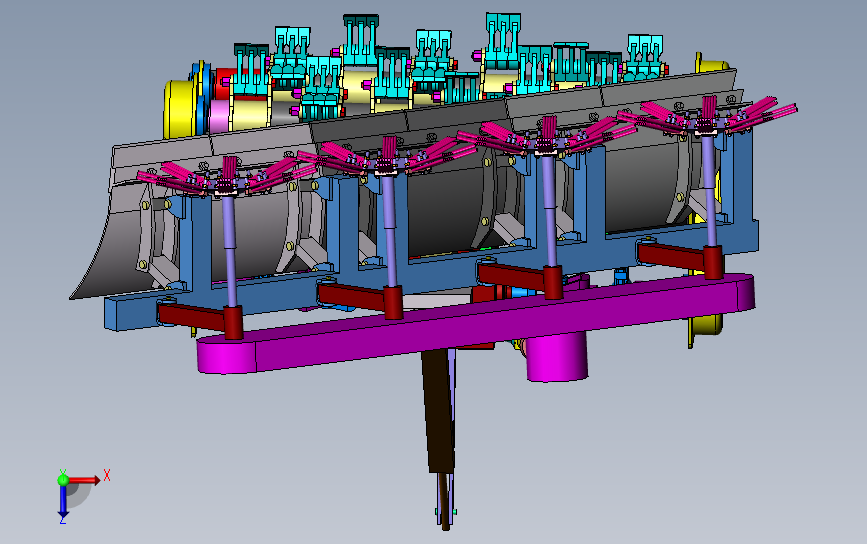Click the green Y axis sphere of the triad
This screenshot has height=544, width=867.
63,479
